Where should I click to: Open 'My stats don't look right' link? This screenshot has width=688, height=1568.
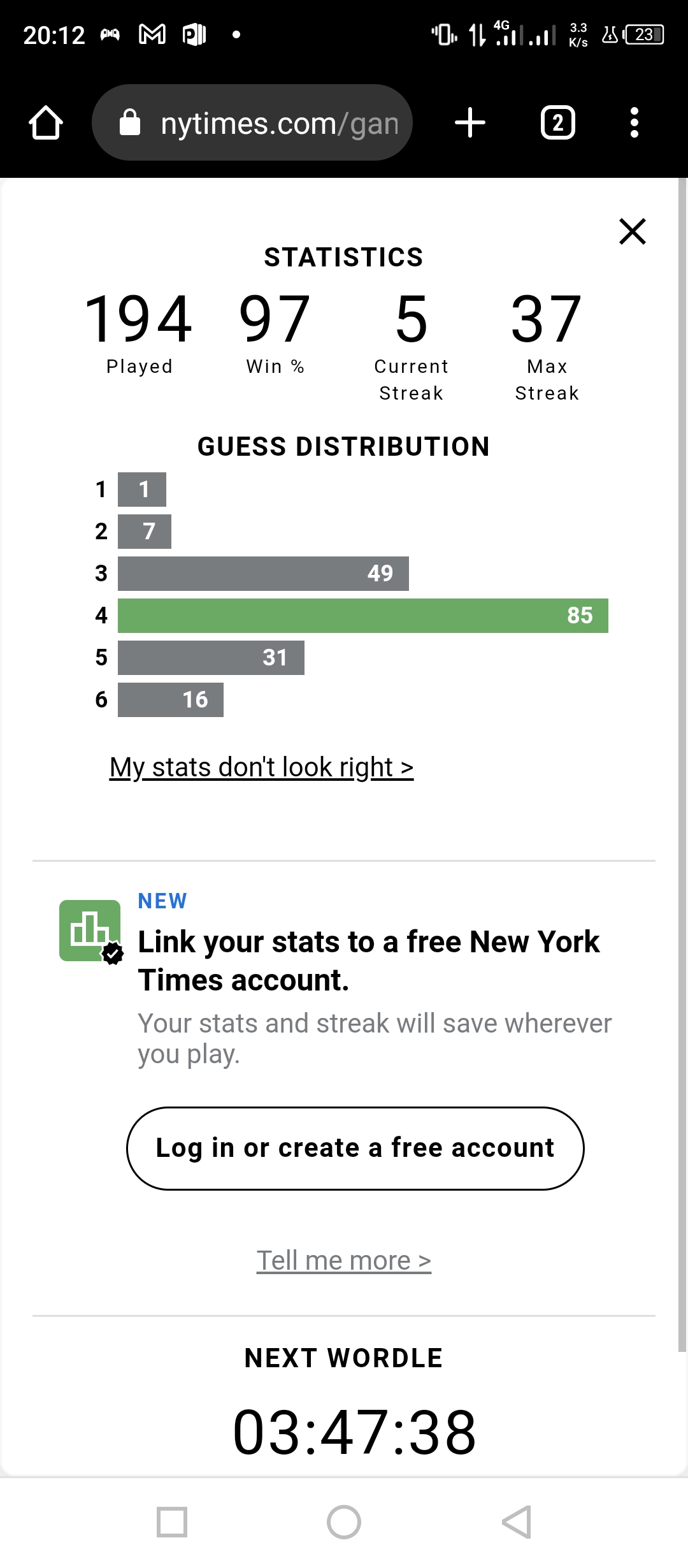pyautogui.click(x=262, y=767)
